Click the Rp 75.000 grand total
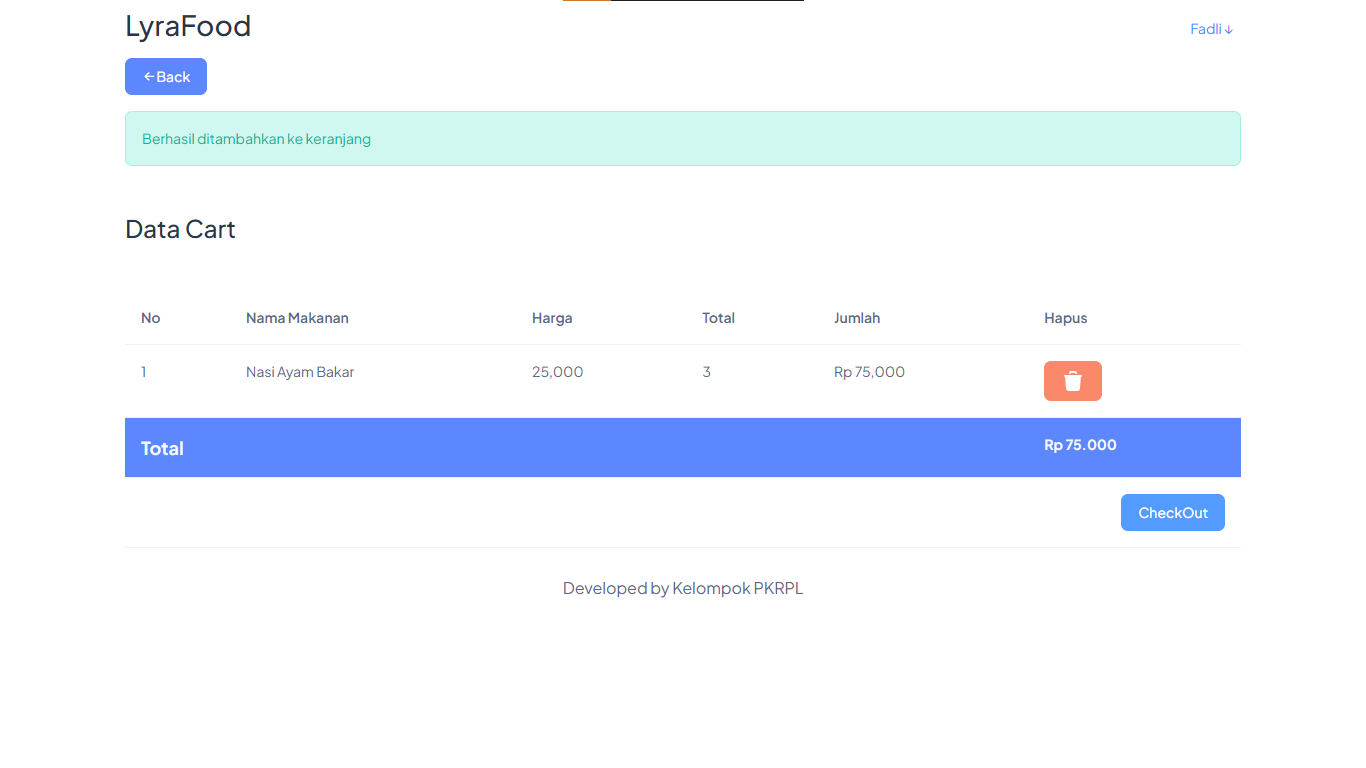 click(1080, 445)
